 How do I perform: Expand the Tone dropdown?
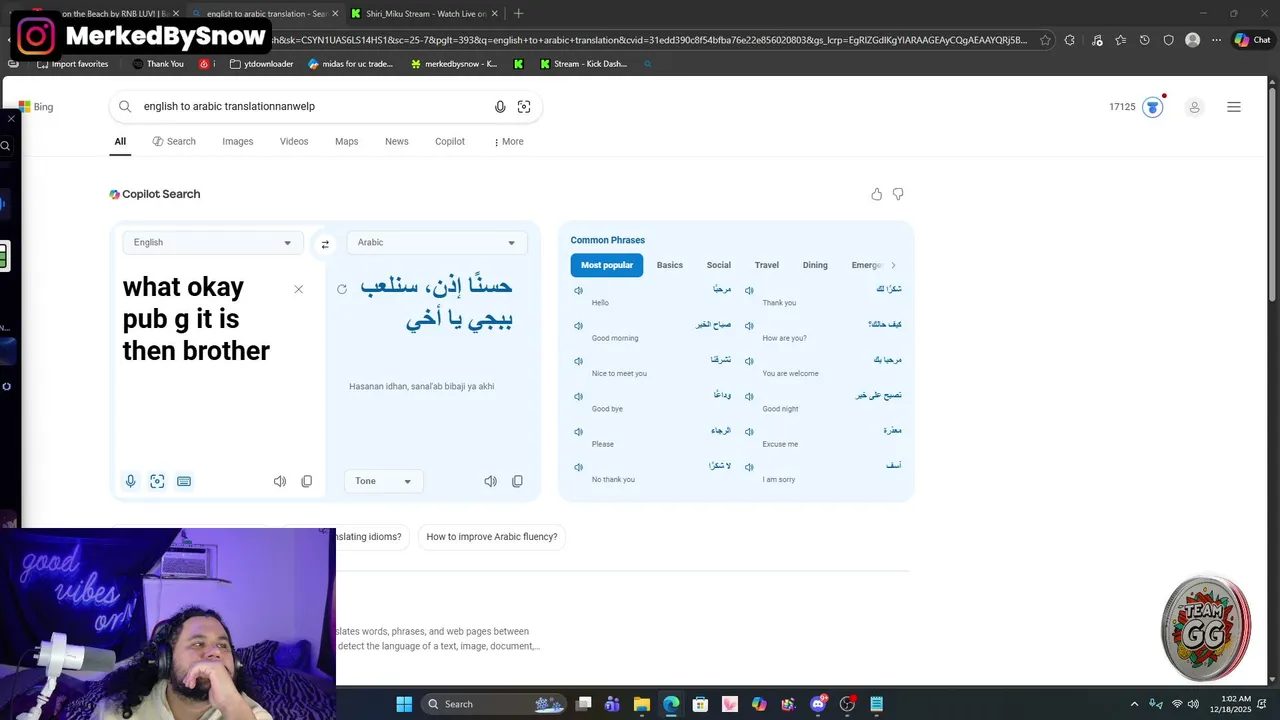383,481
